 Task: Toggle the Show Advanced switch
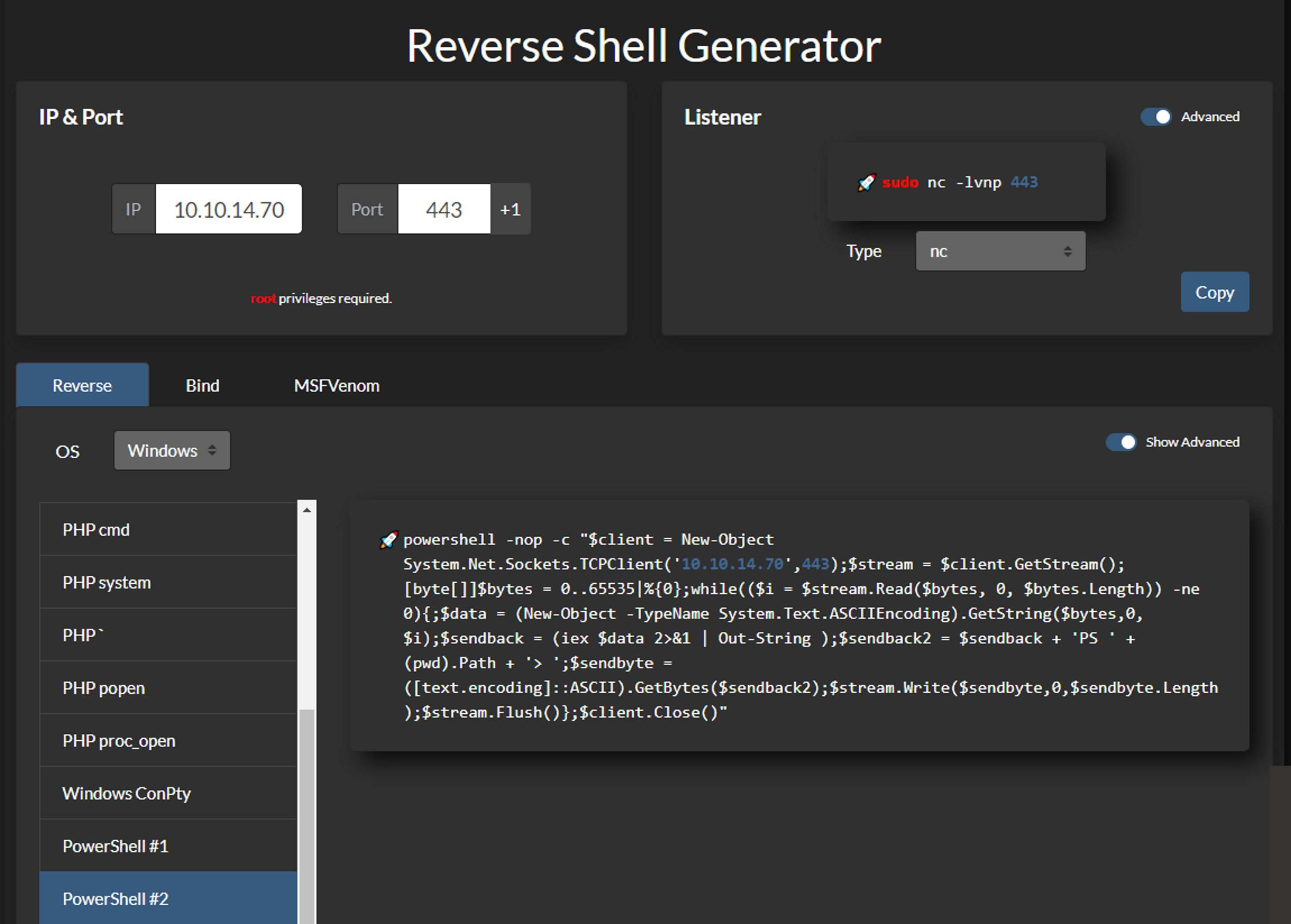1121,442
